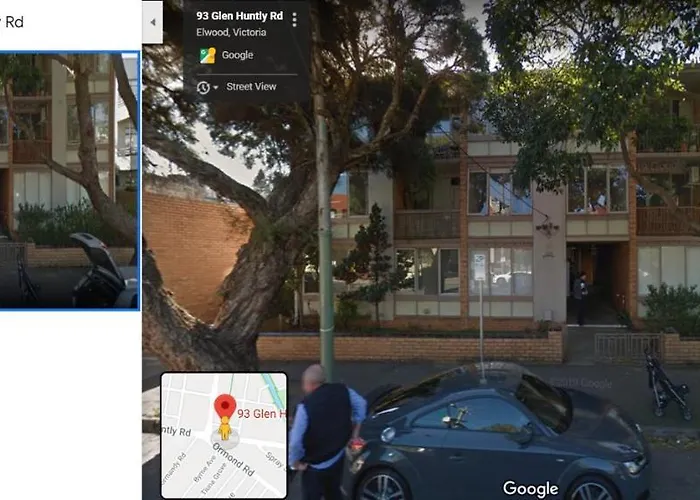Select the Elwood, Victoria subtitle

[x=231, y=32]
